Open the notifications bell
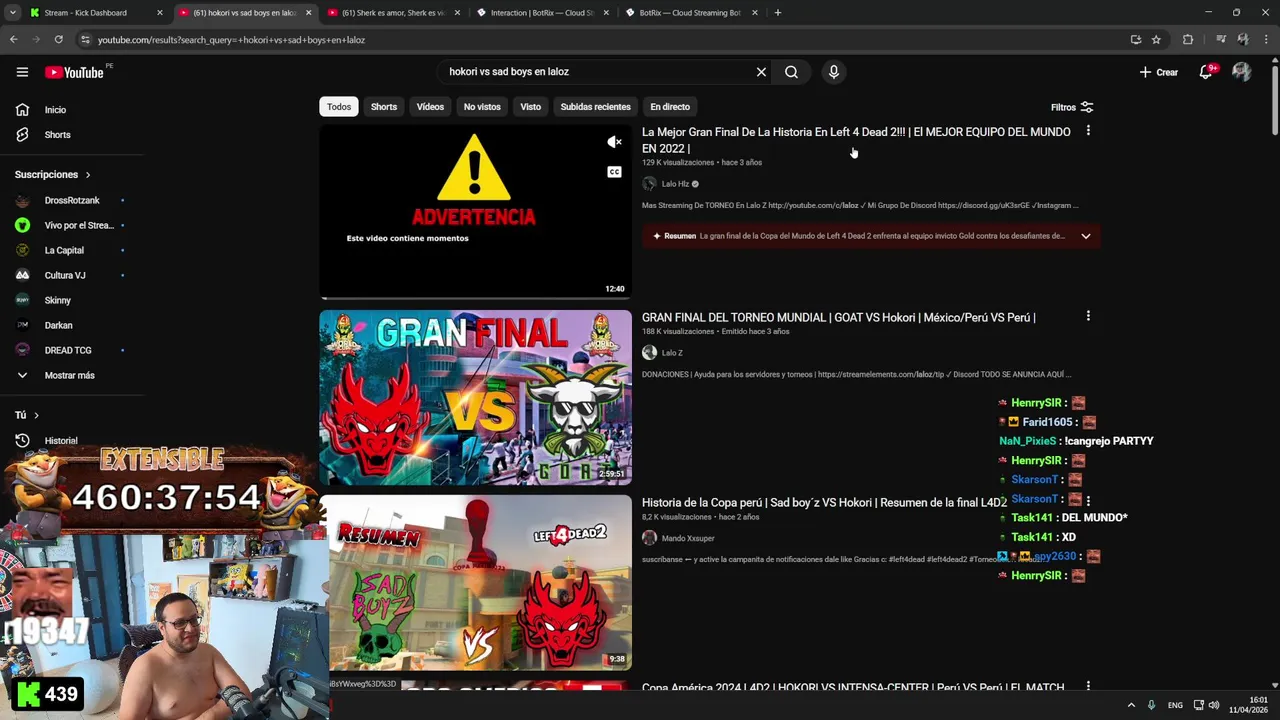The image size is (1280, 720). click(x=1206, y=72)
